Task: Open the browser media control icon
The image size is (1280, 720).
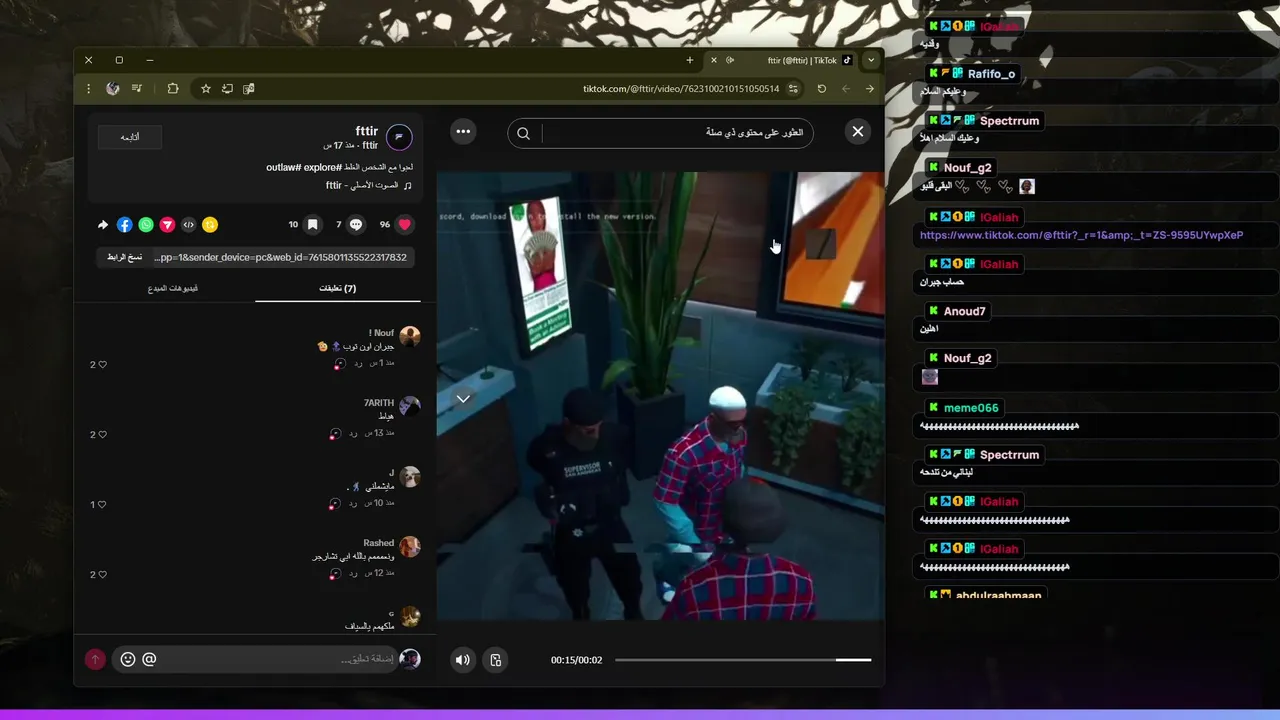Action: [x=137, y=89]
